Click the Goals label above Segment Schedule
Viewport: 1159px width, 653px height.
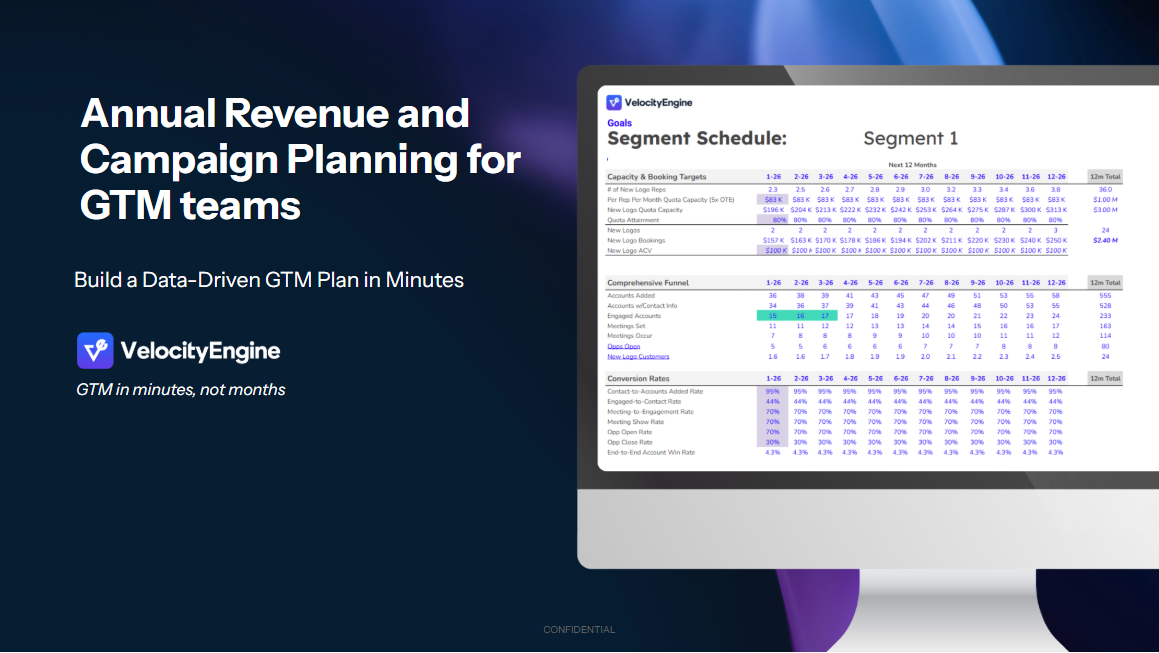coord(619,123)
